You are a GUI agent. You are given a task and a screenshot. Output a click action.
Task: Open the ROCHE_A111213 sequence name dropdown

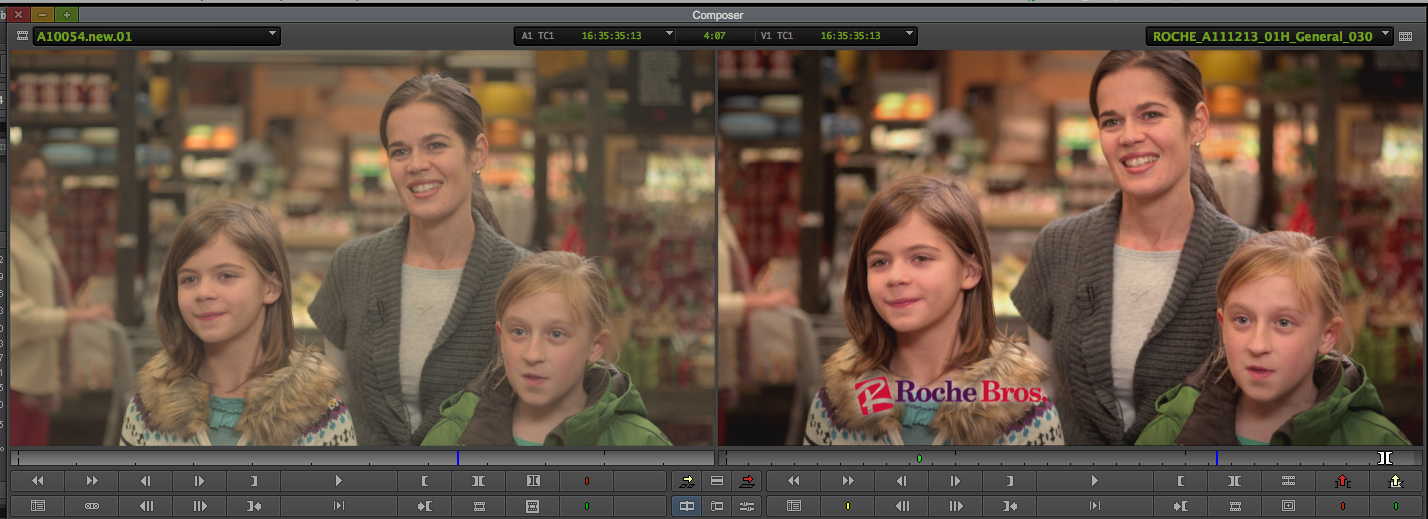pyautogui.click(x=1385, y=35)
